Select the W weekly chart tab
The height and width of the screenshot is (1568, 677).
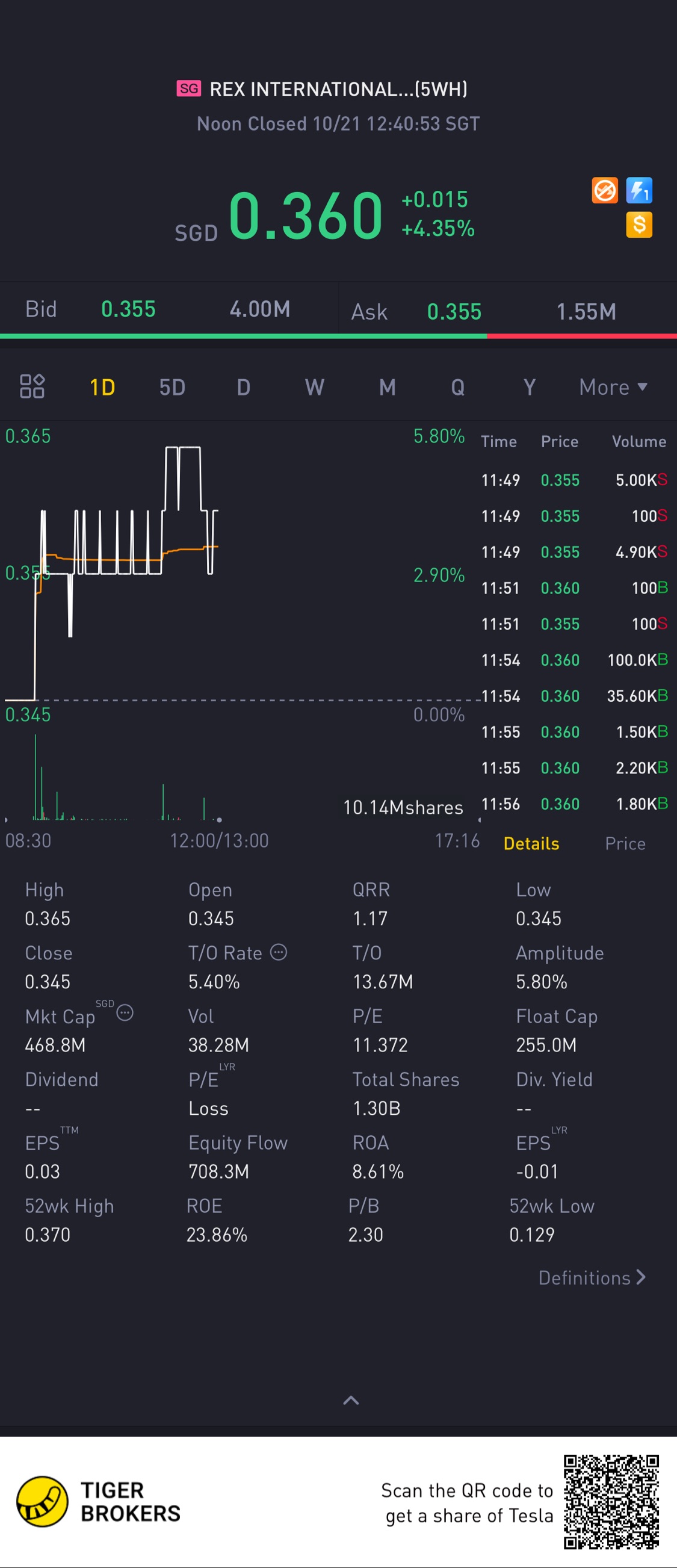[314, 387]
